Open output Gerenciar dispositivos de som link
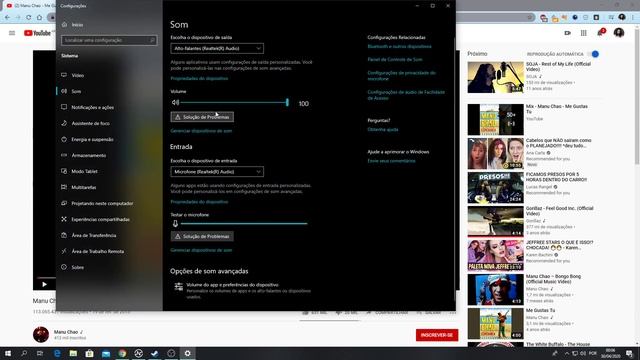Viewport: 640px width, 360px height. pos(201,131)
